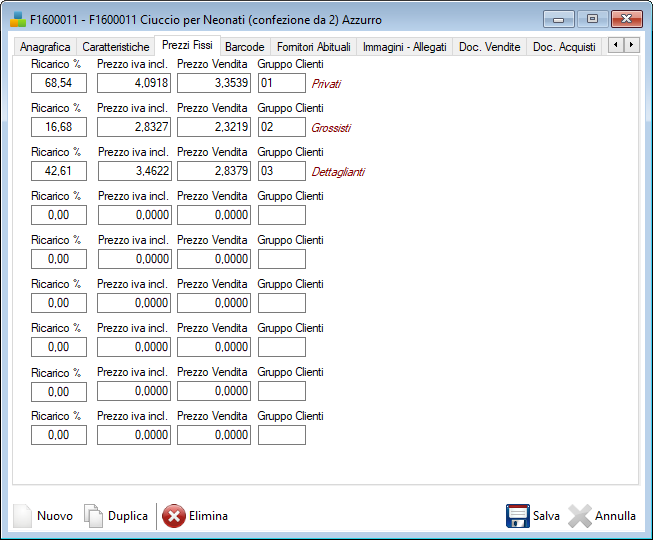Select the Barcode tab
This screenshot has height=541, width=653.
[244, 47]
